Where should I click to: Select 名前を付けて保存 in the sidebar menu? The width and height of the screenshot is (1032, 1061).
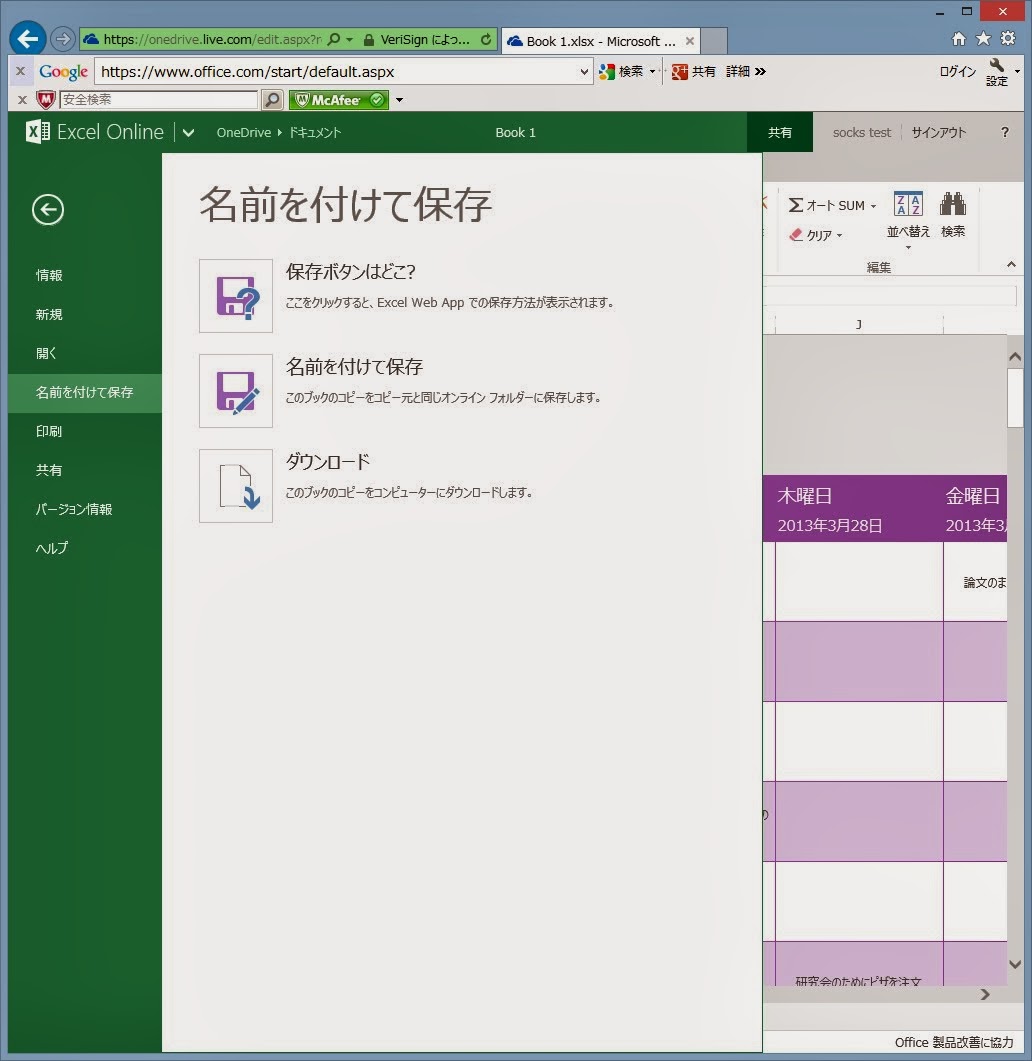[x=85, y=392]
